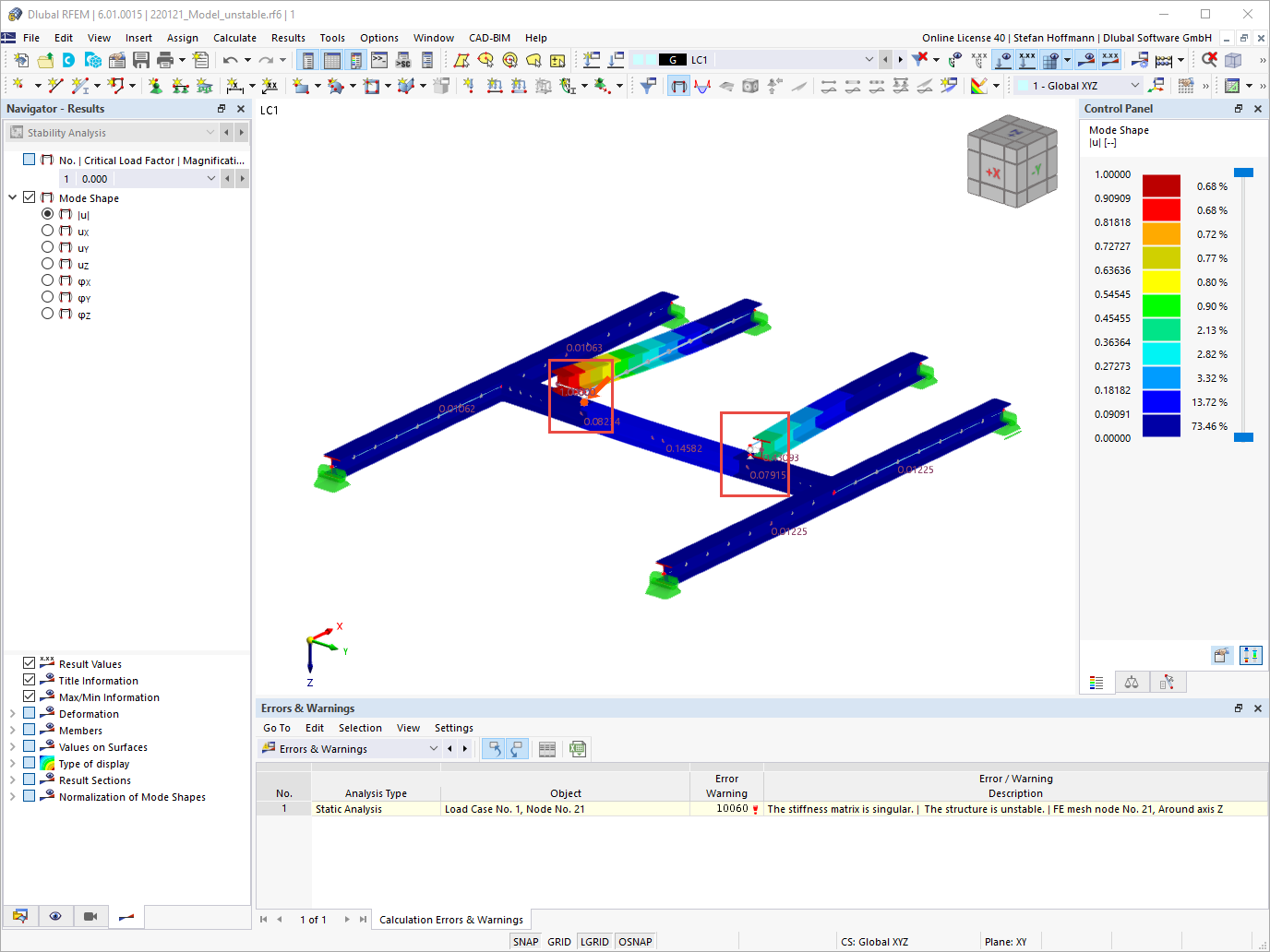Open the Calculate menu

[x=234, y=38]
